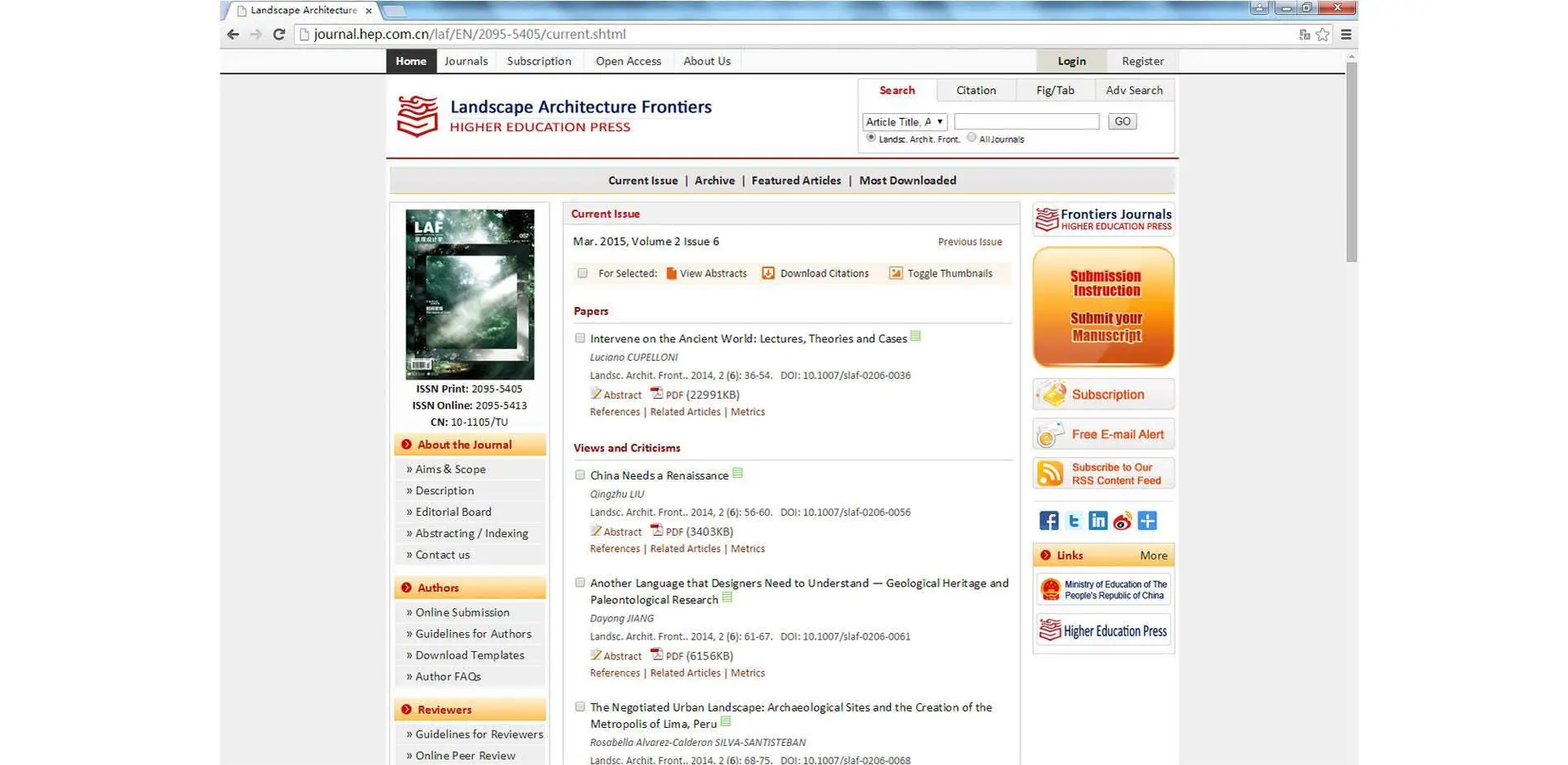This screenshot has width=1568, height=765.
Task: Open the LinkedIn share icon
Action: (x=1098, y=521)
